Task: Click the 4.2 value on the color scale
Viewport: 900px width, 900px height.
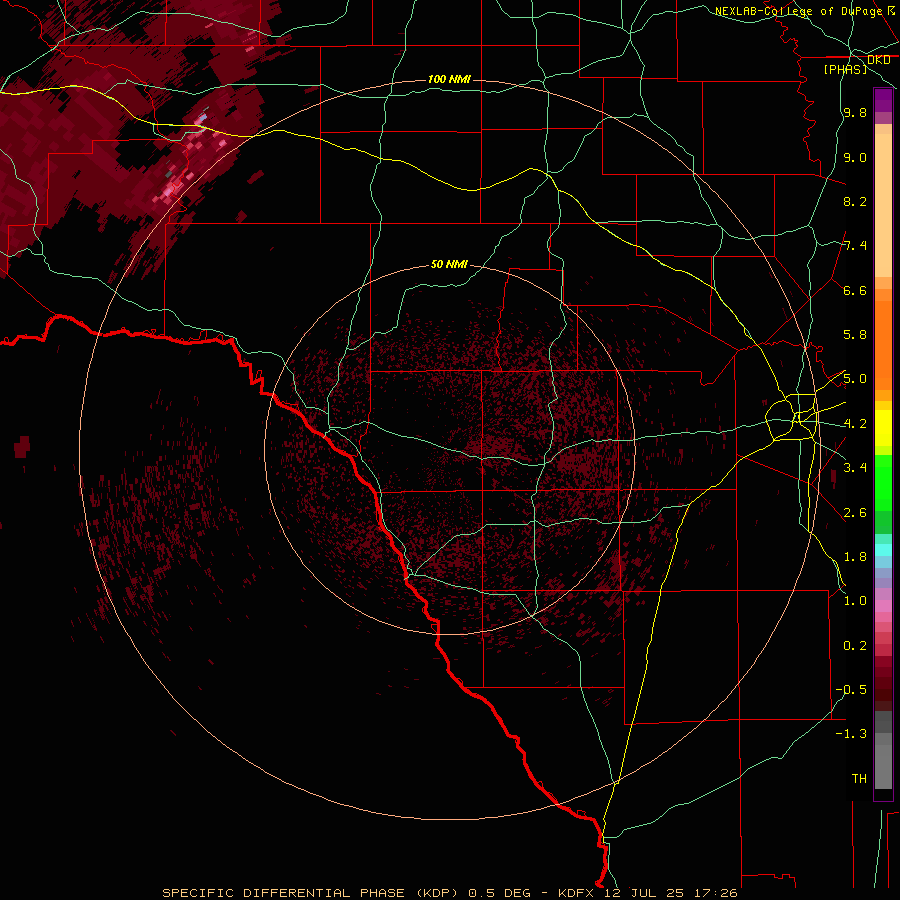Action: 855,424
